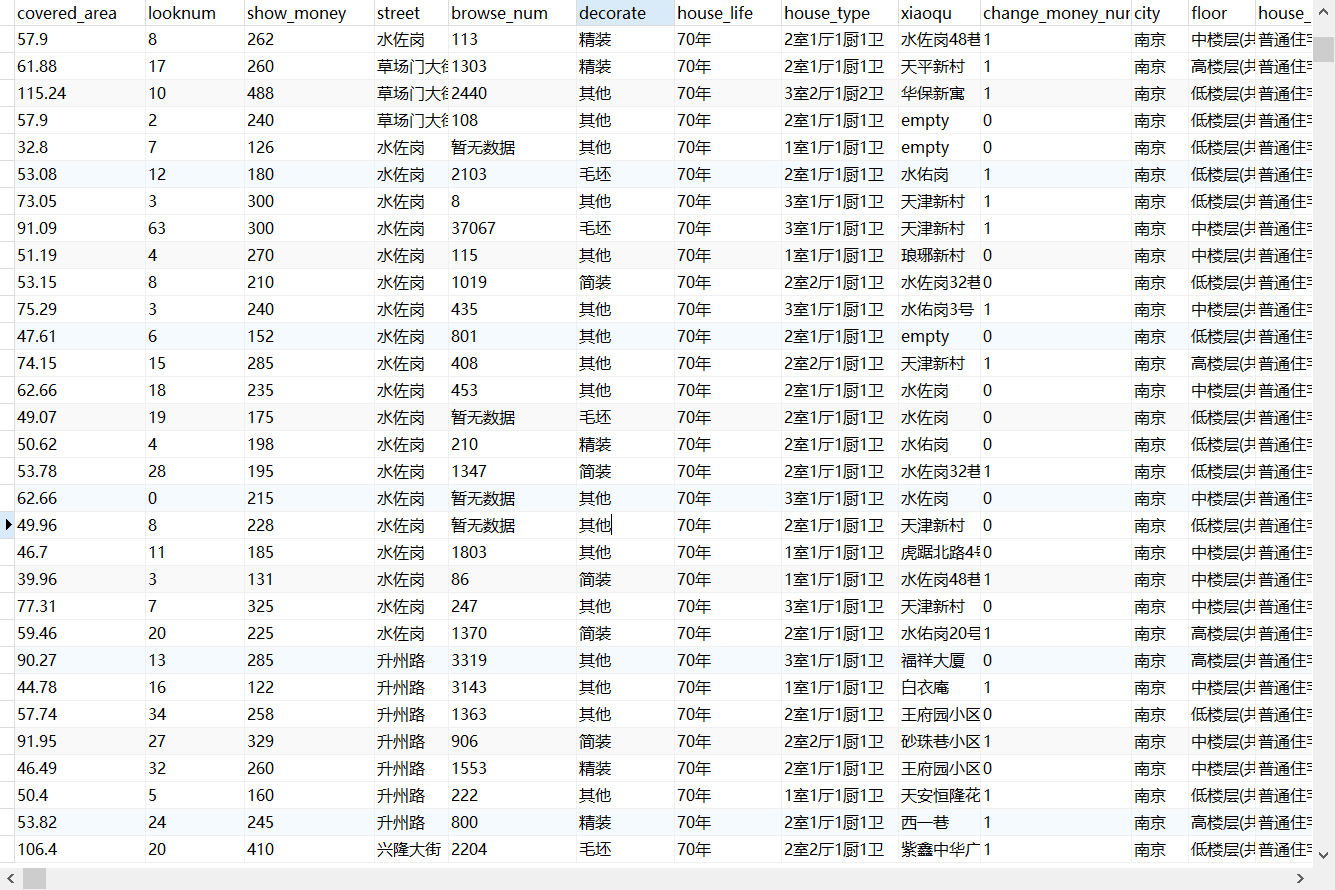Select the street column header
Viewport: 1335px width, 890px height.
click(411, 13)
